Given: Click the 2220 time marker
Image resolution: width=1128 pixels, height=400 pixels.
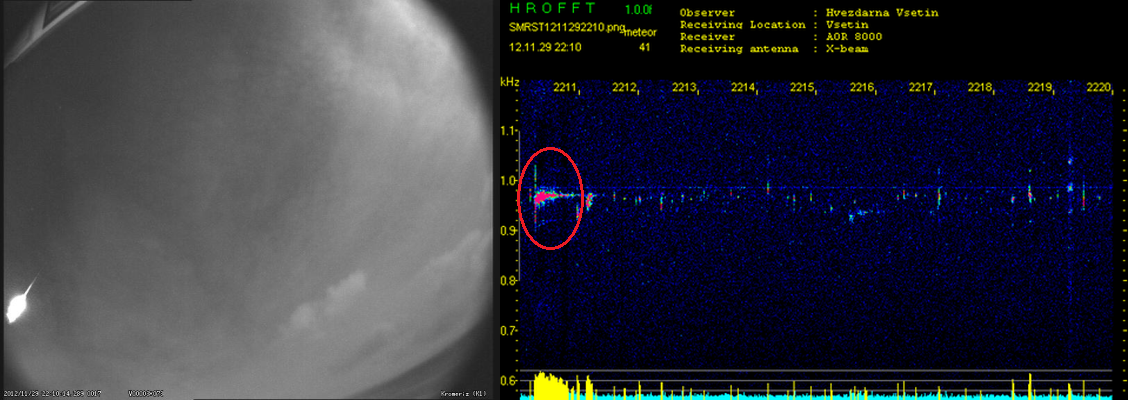Looking at the screenshot, I should (1098, 88).
